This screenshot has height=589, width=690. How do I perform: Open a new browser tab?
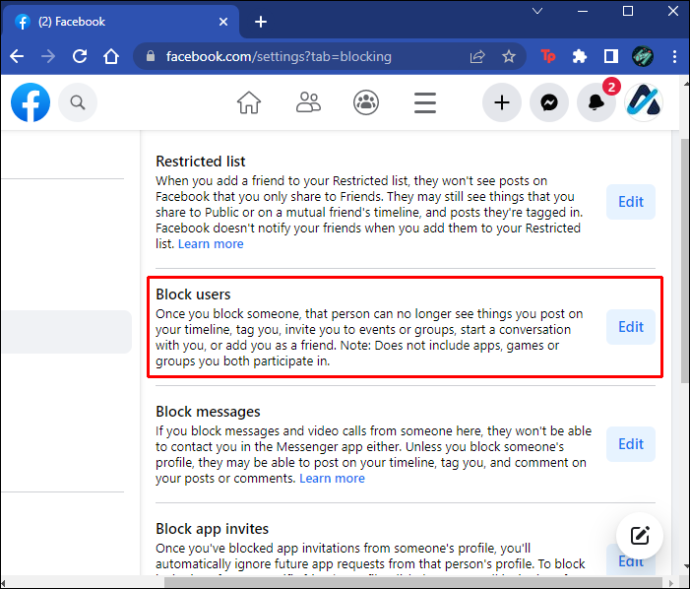coord(261,22)
